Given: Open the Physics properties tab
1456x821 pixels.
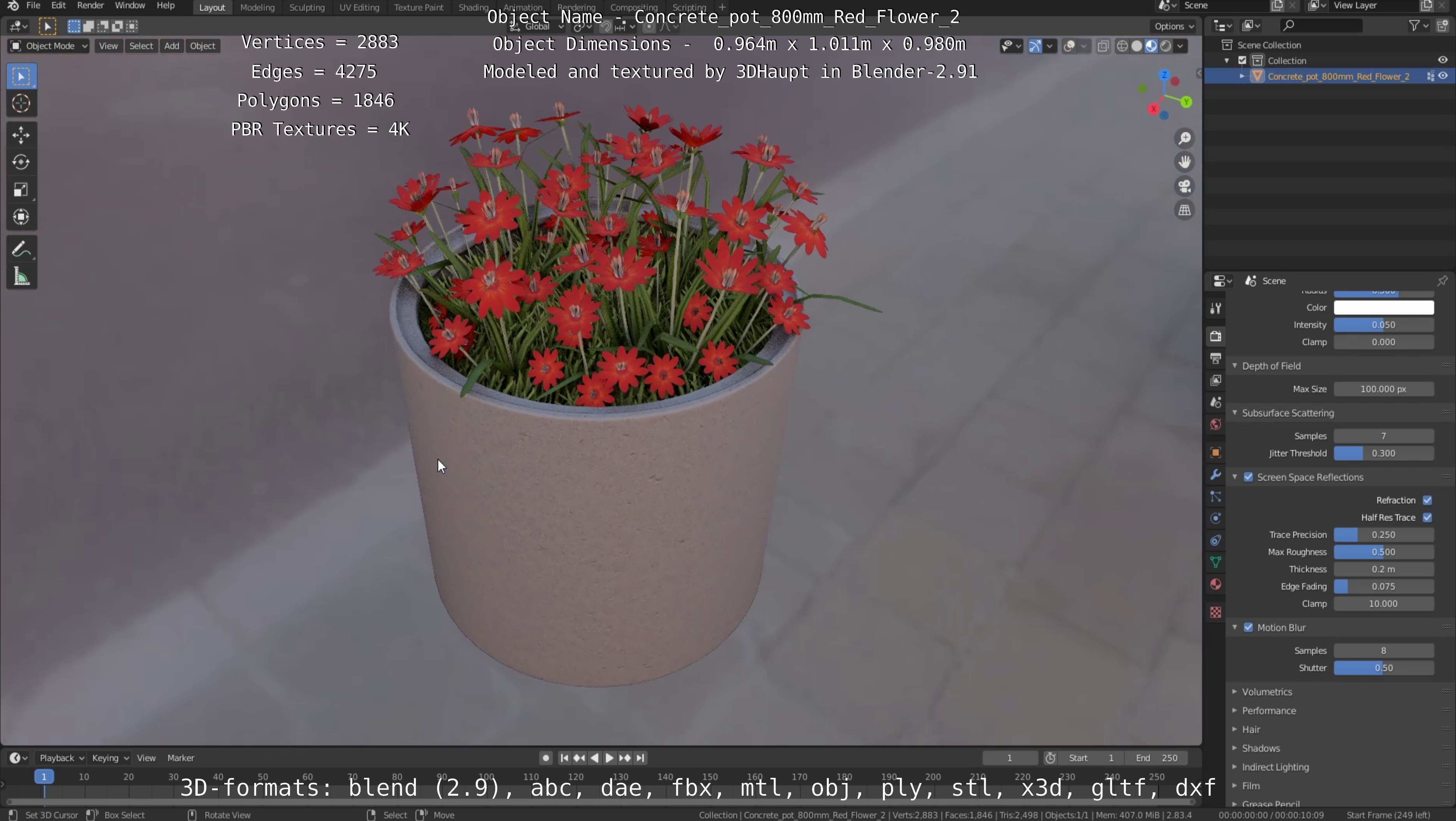Looking at the screenshot, I should (1215, 519).
